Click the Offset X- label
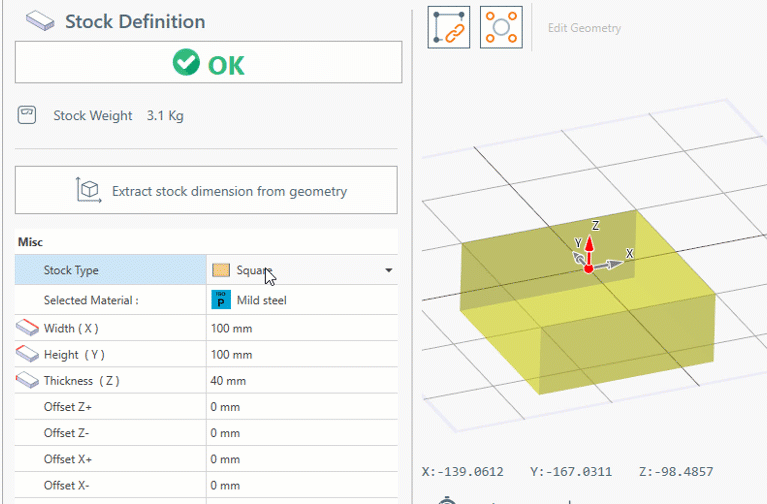Screen dimensions: 767x504 (x=67, y=485)
